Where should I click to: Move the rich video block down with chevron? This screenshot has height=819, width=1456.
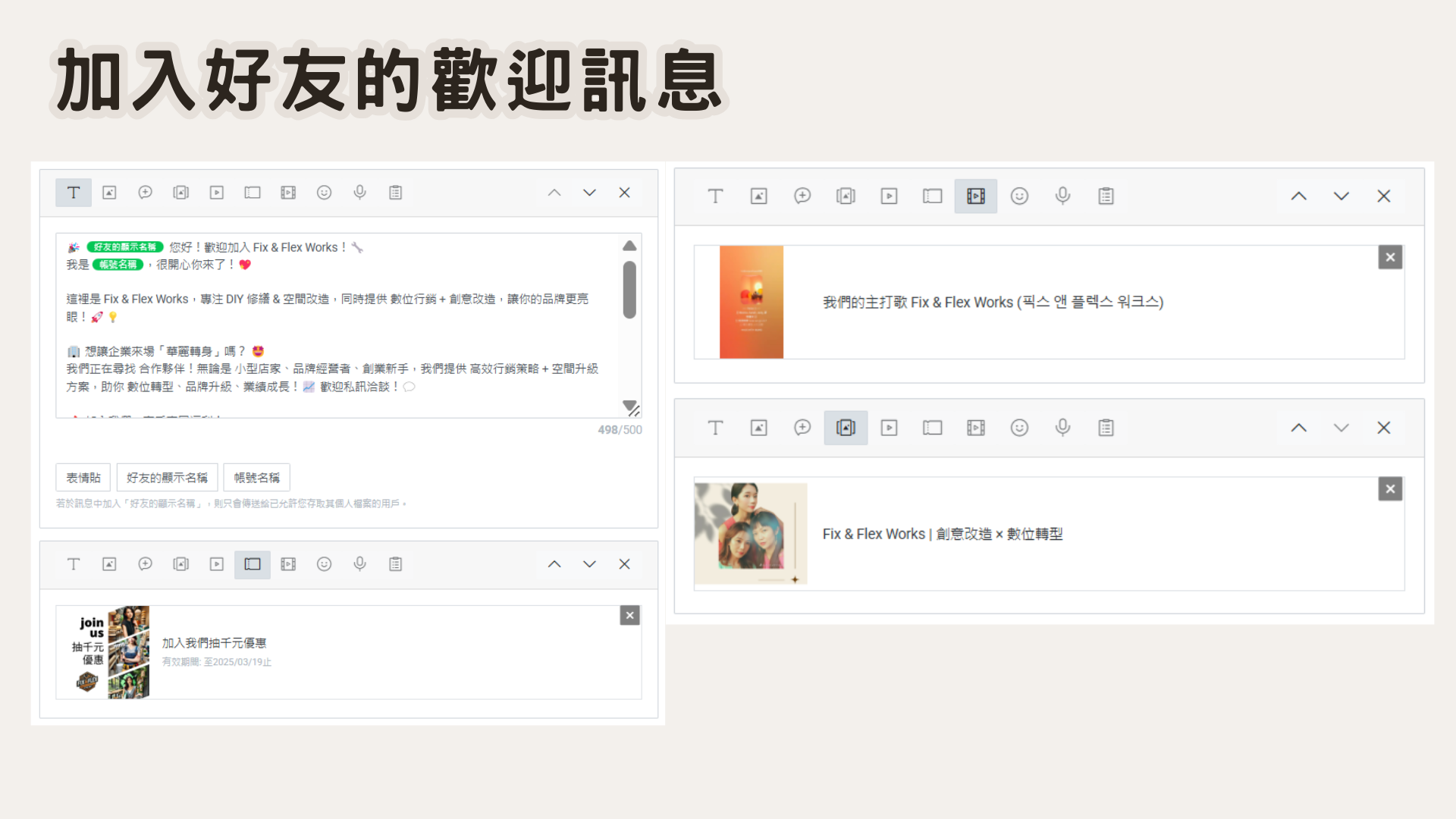pyautogui.click(x=1341, y=196)
